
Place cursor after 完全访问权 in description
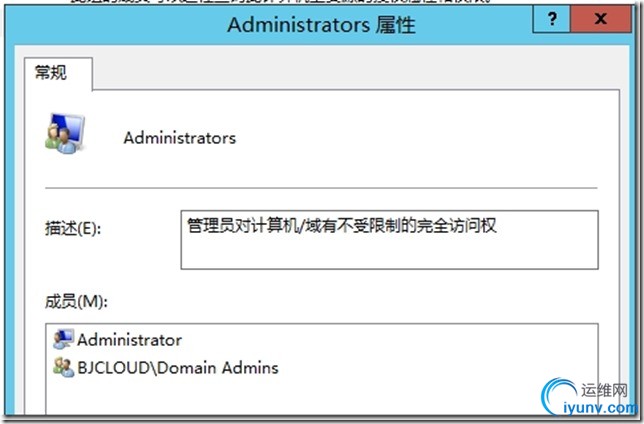click(499, 226)
